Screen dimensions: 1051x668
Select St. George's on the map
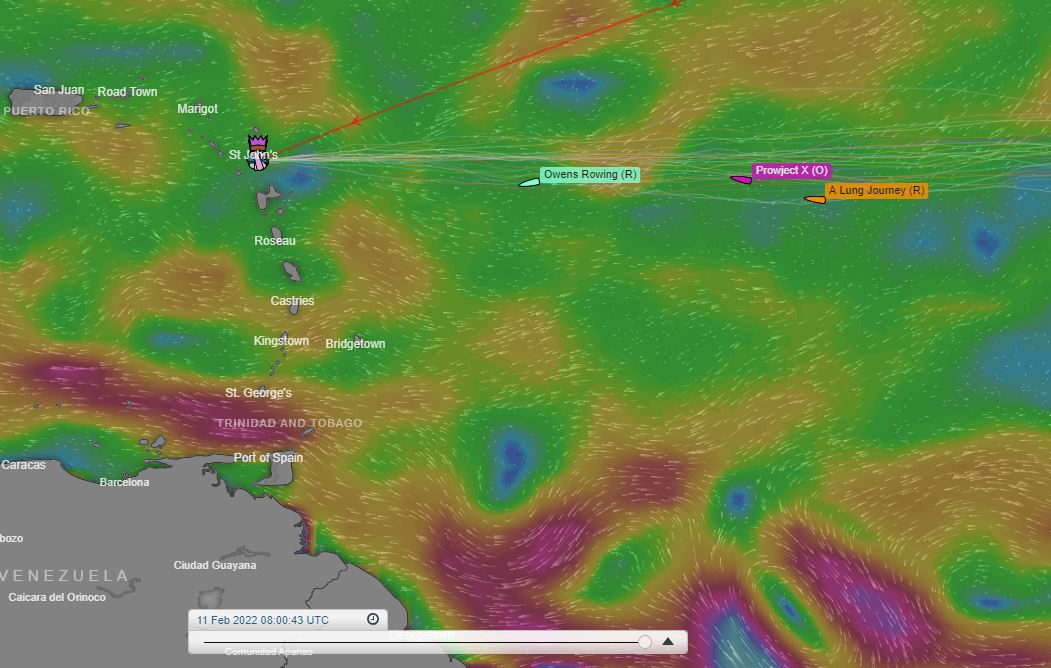coord(257,392)
